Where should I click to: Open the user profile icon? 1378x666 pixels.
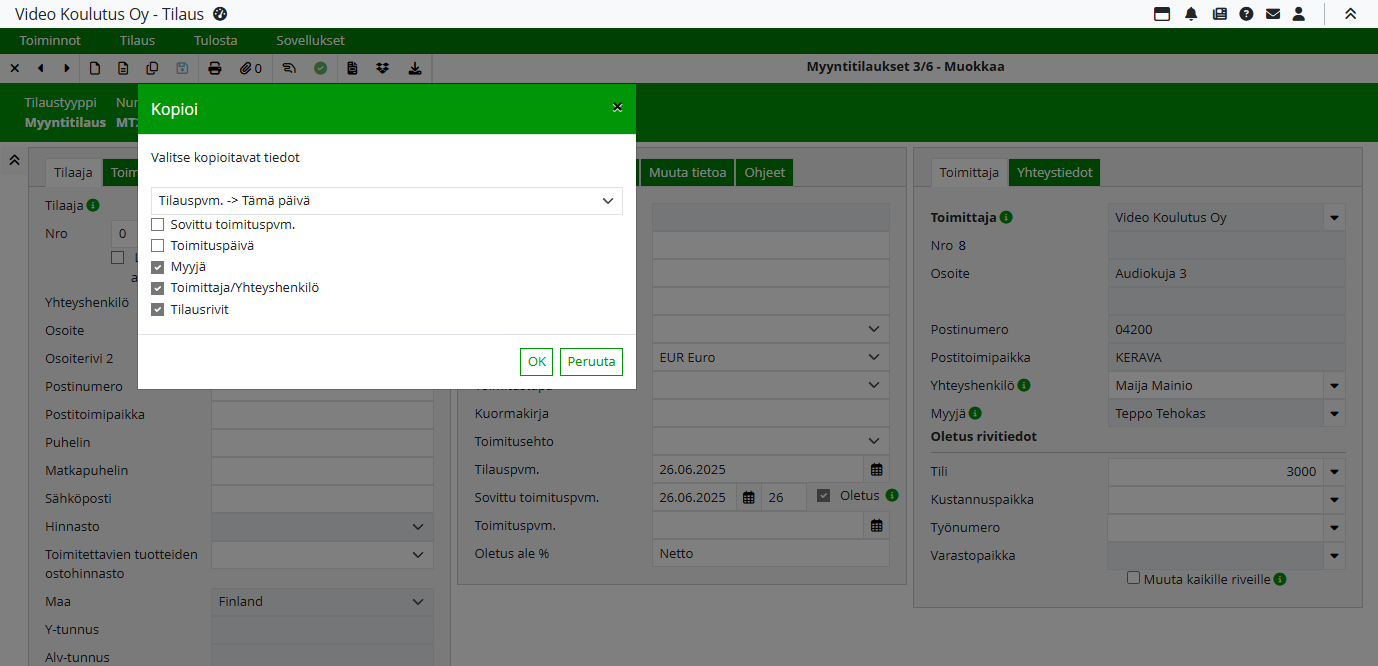pos(1299,14)
